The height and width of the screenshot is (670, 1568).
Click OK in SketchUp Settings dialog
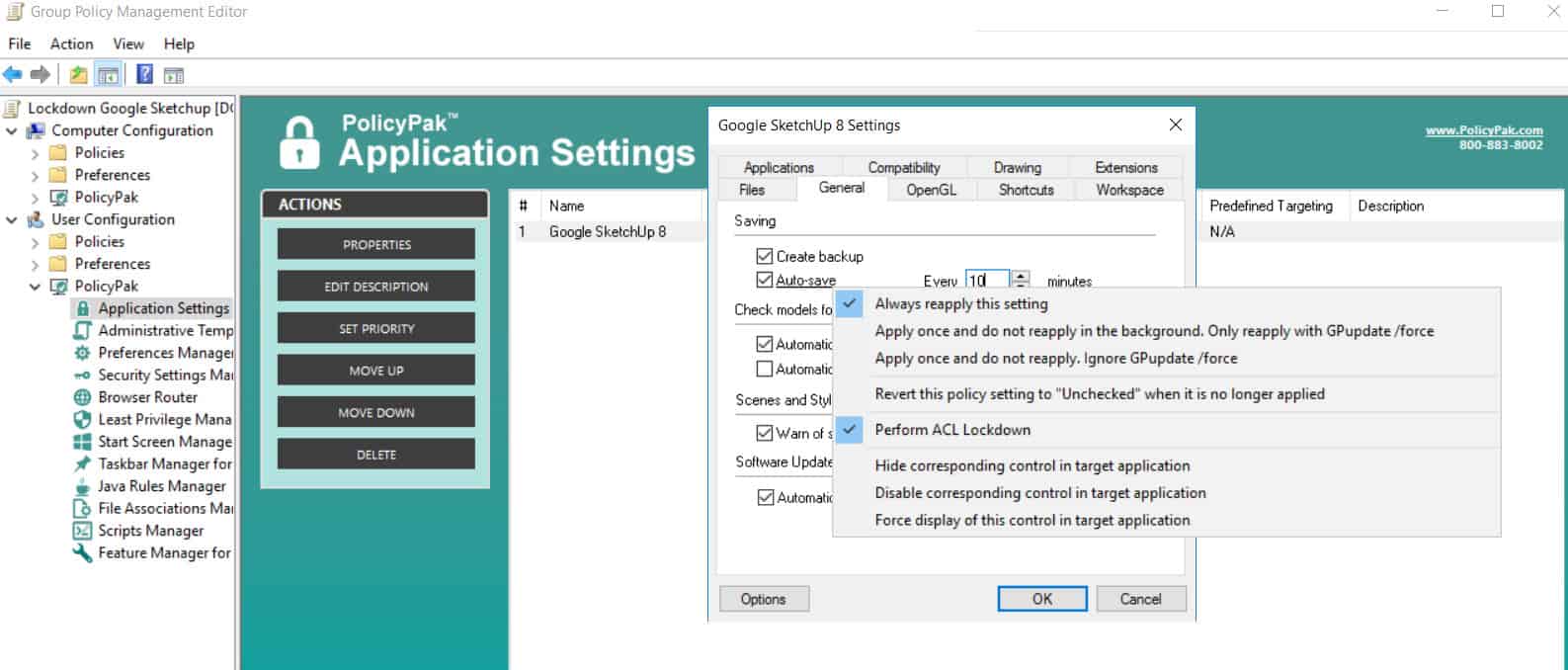1042,599
